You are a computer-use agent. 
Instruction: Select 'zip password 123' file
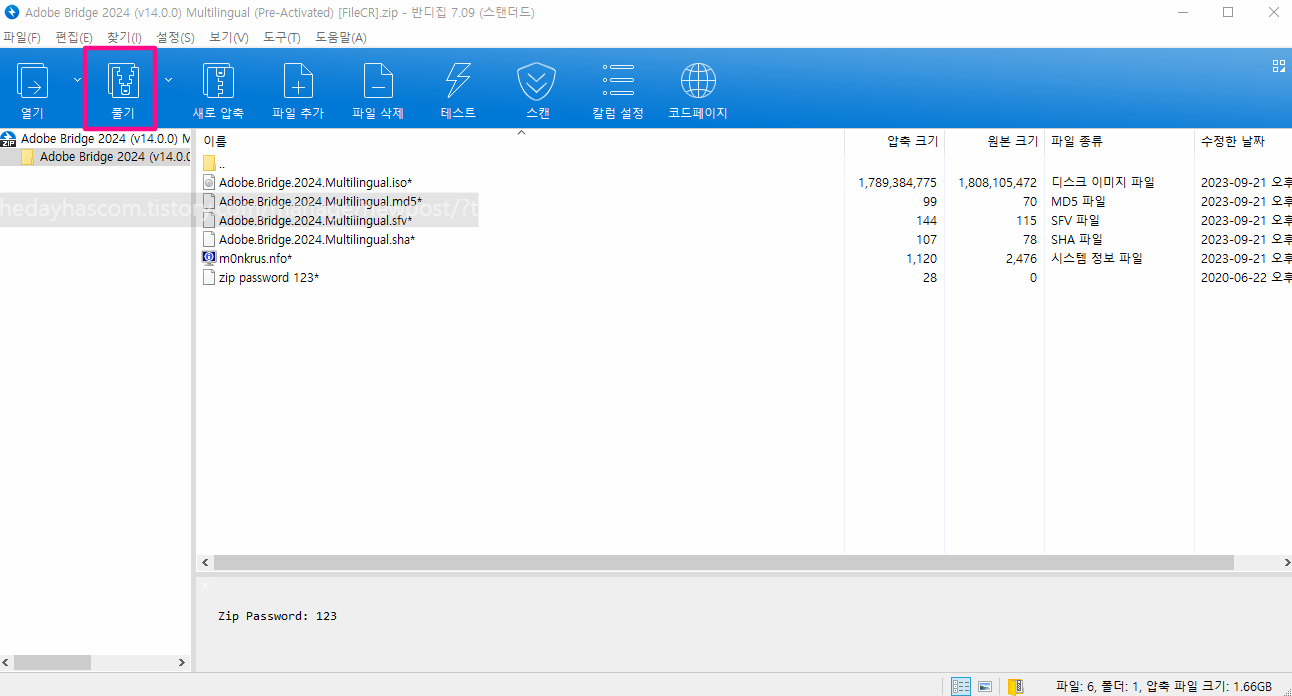[269, 277]
